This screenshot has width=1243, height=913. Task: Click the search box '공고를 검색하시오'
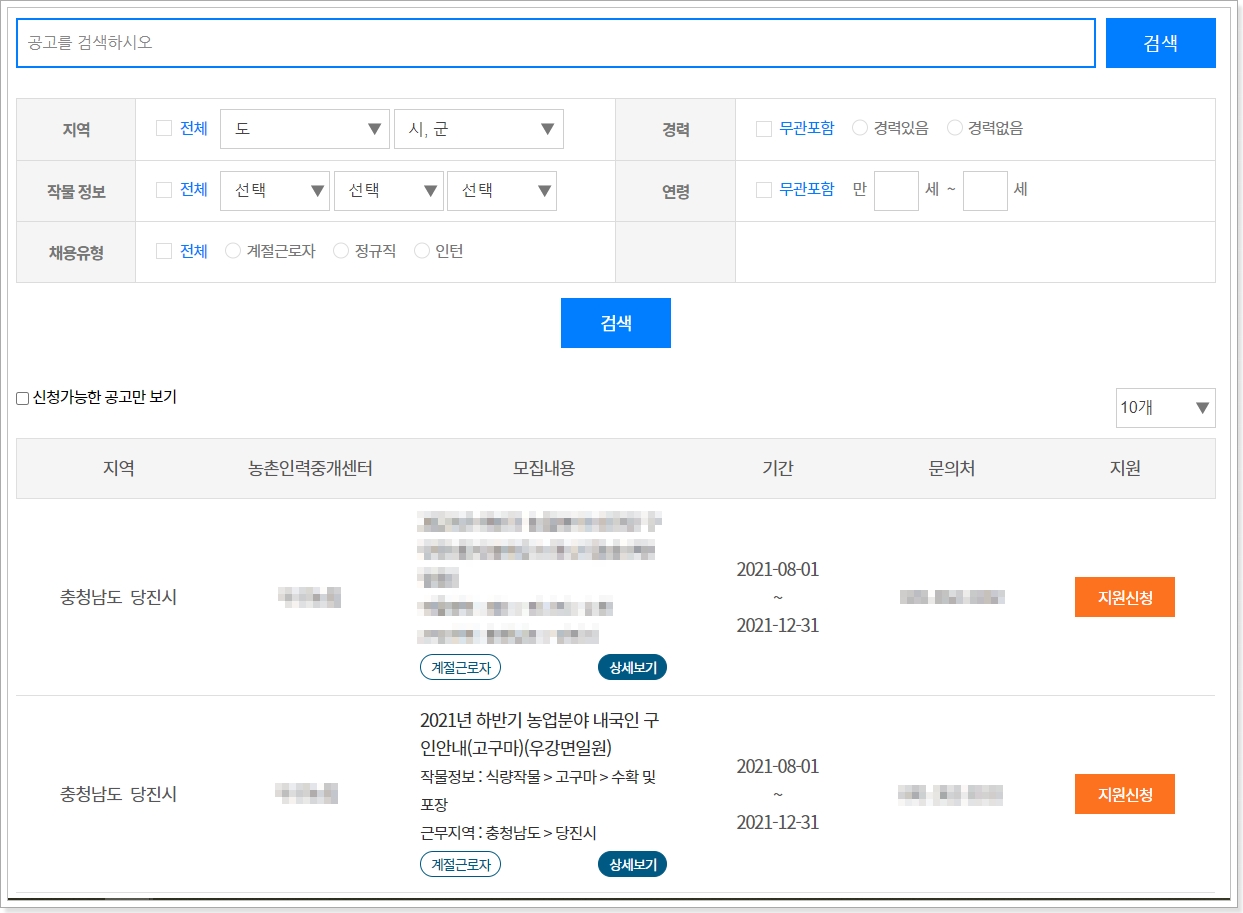pos(556,43)
